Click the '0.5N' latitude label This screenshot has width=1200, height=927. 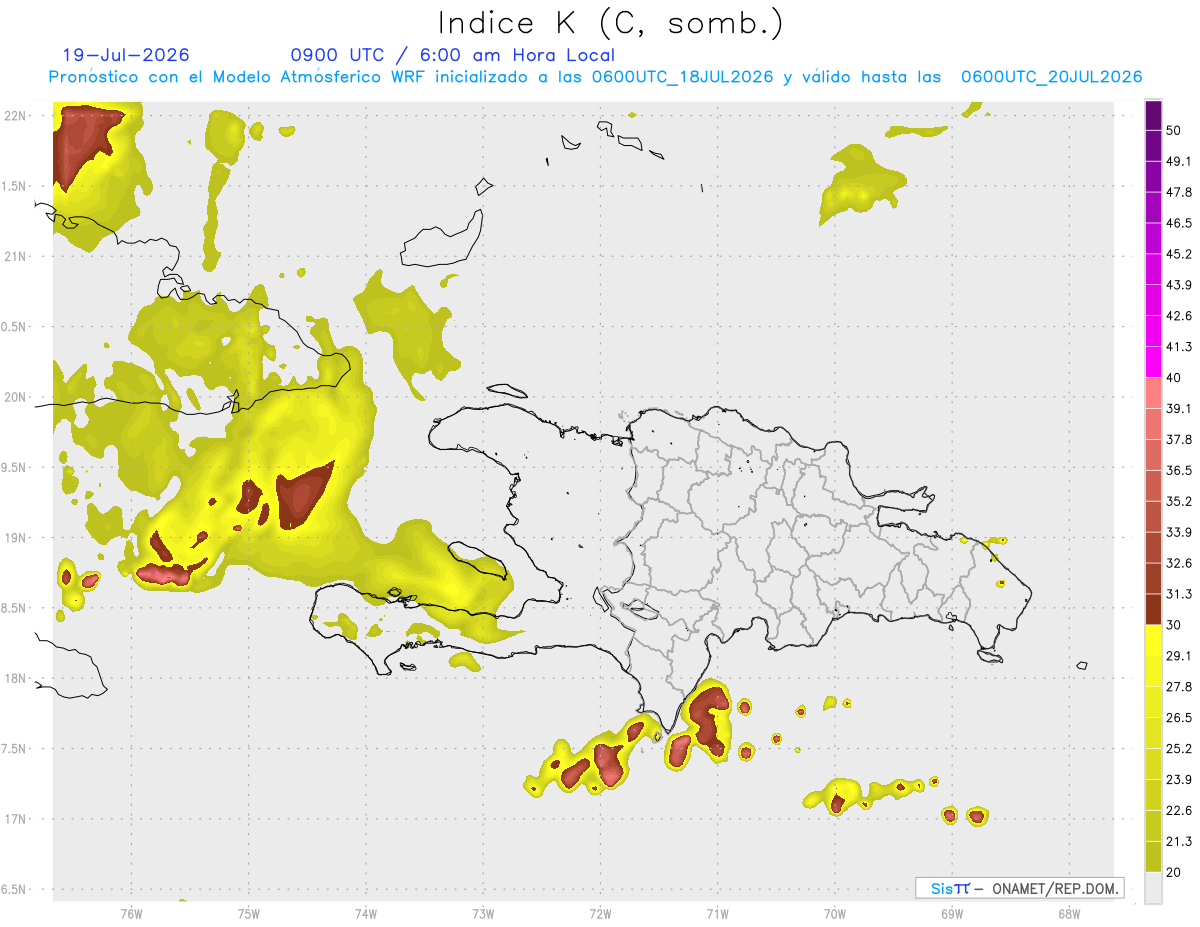[x=15, y=327]
